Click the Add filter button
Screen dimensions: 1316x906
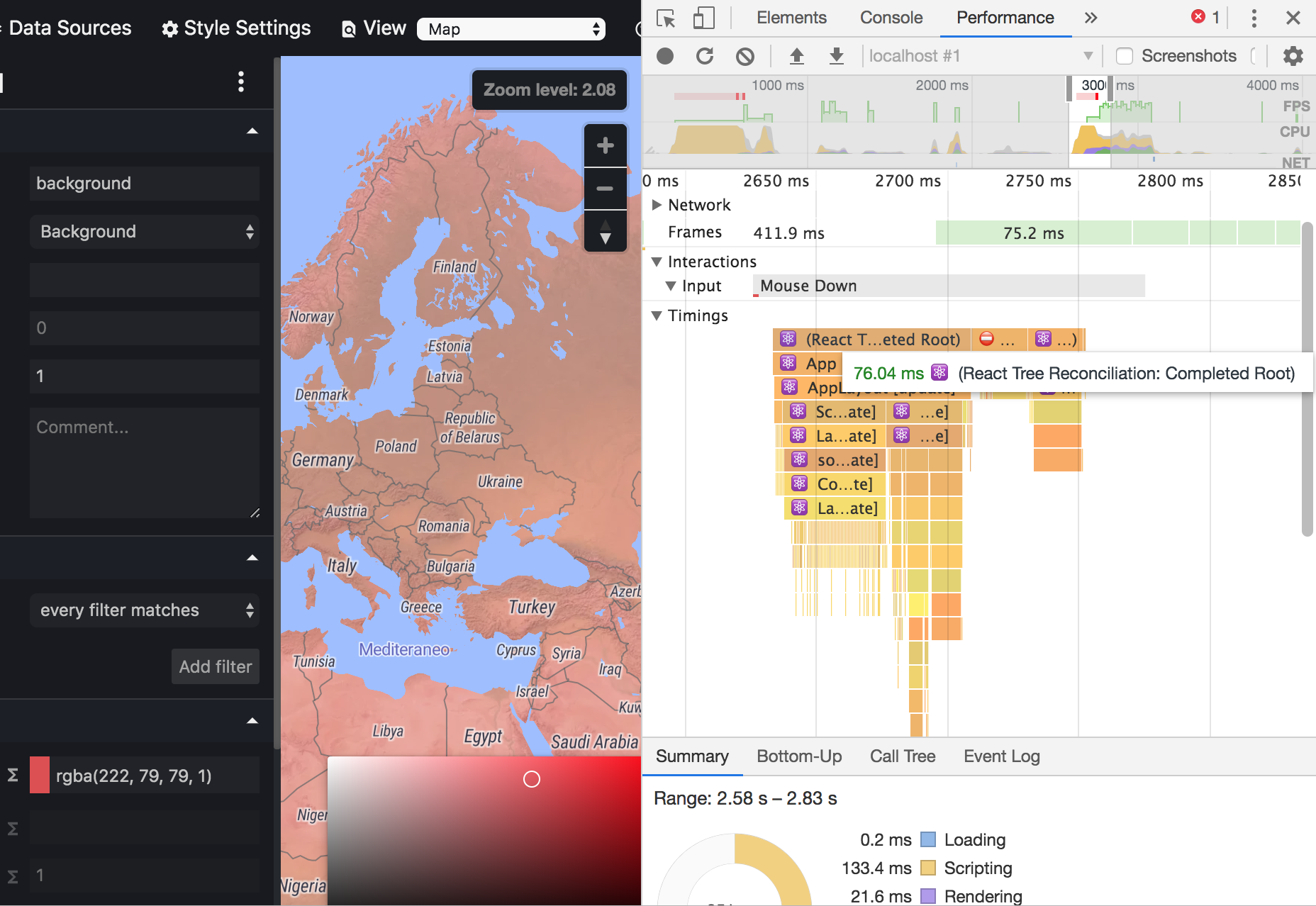pos(215,666)
